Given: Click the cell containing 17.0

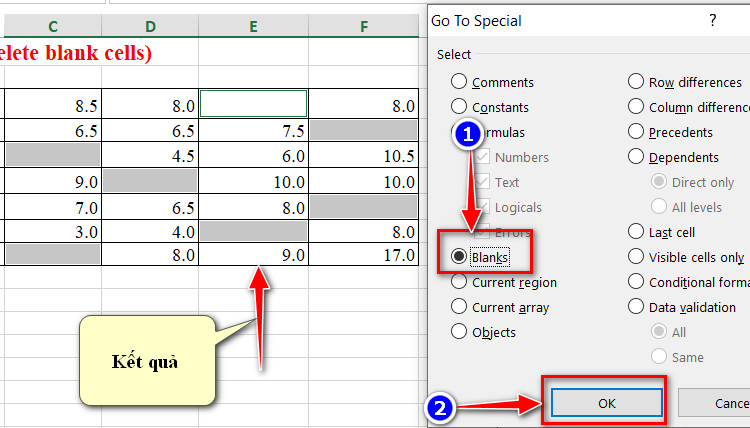Looking at the screenshot, I should (364, 254).
